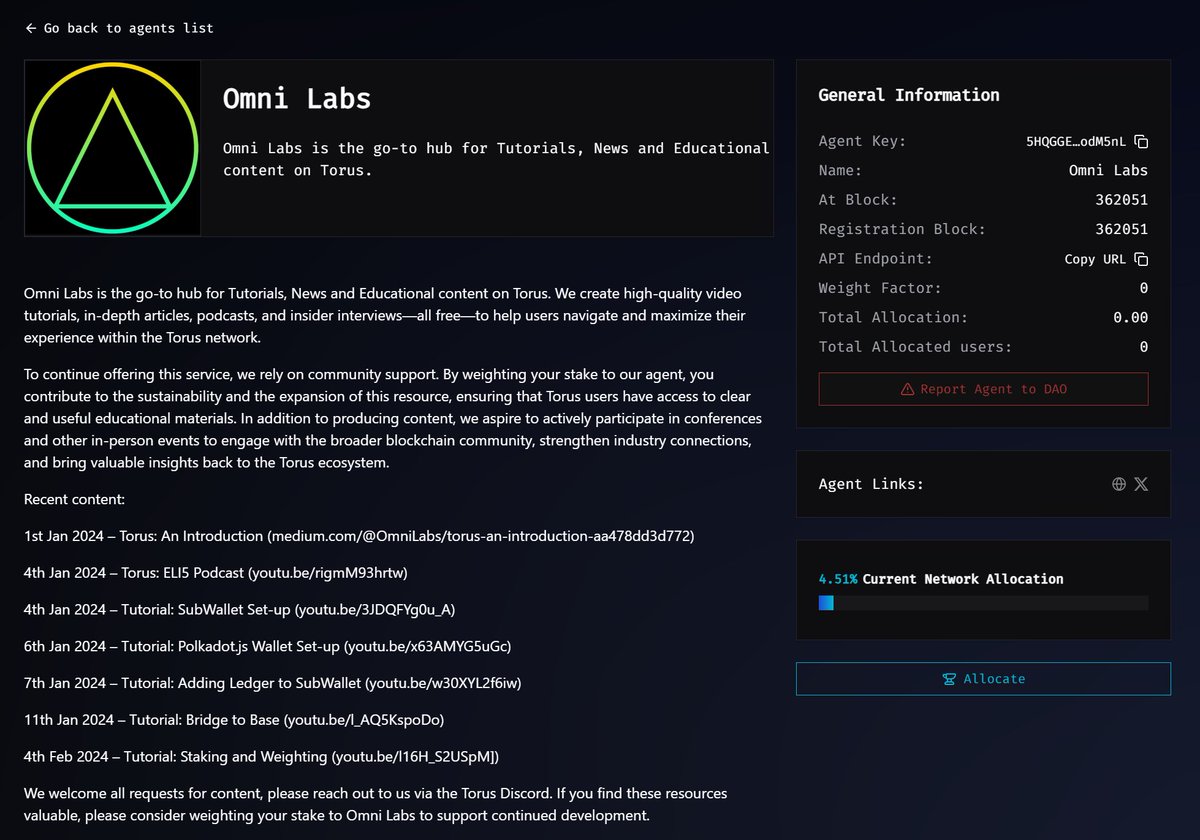Click the Name value Omni Labs
This screenshot has height=840, width=1200.
pyautogui.click(x=1108, y=170)
